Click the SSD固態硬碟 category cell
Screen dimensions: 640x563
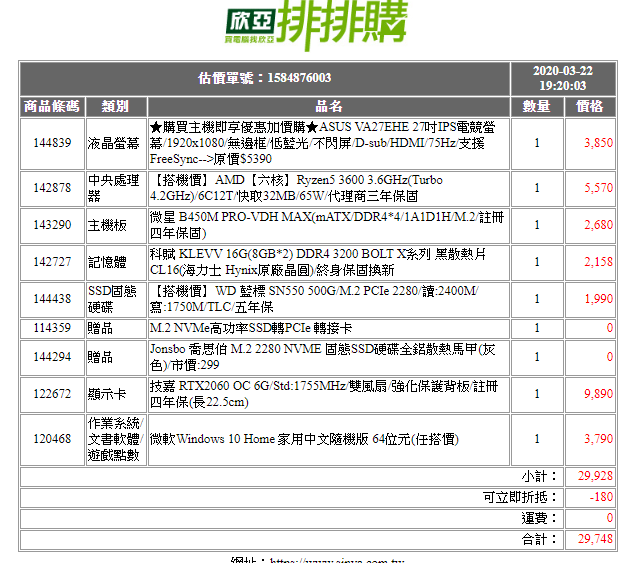(x=116, y=299)
